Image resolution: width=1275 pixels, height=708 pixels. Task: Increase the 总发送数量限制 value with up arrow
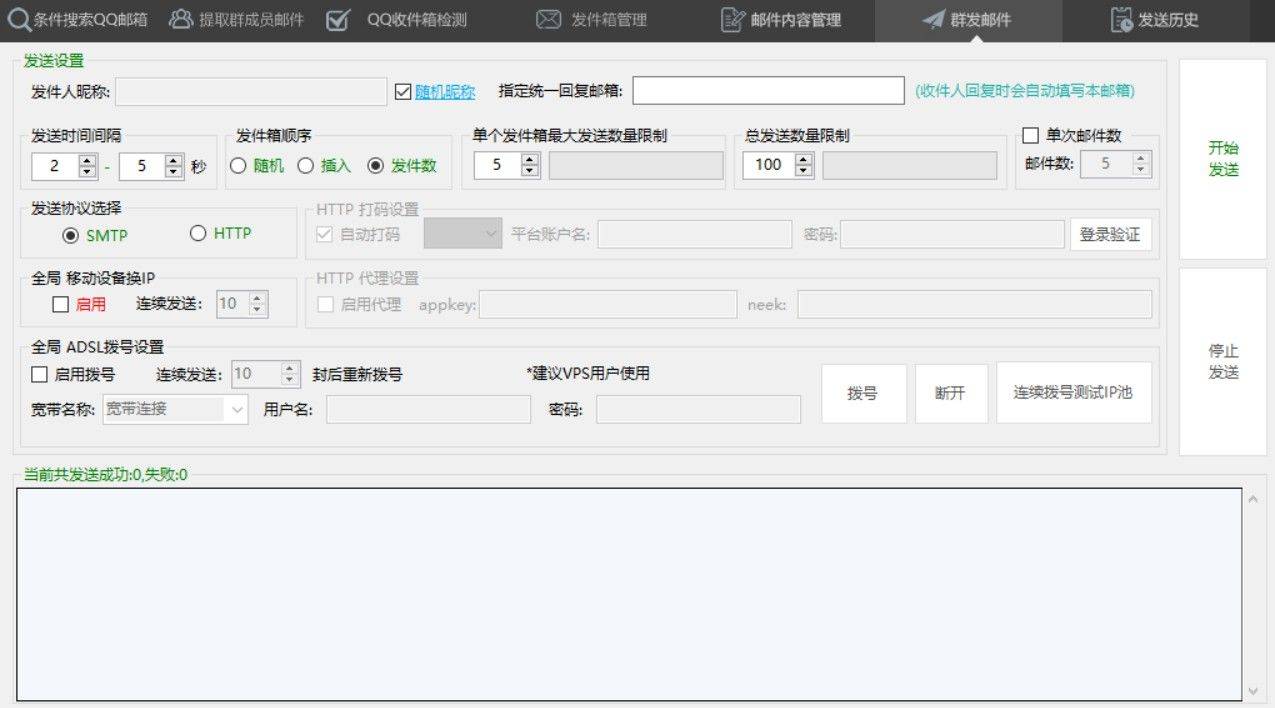[804, 159]
